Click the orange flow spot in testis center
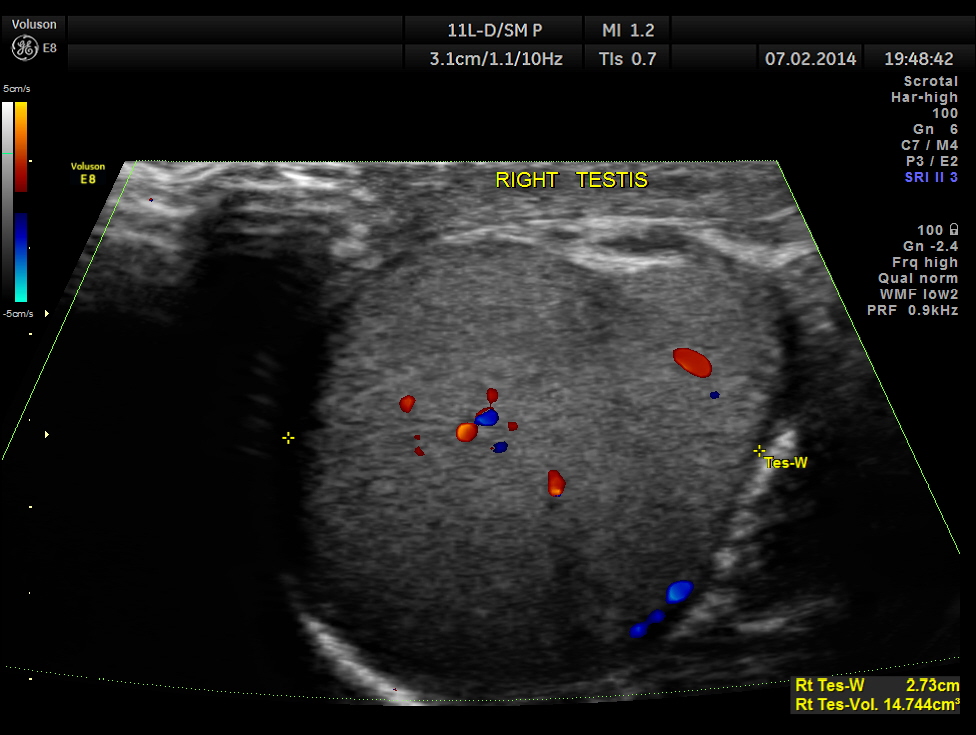 pyautogui.click(x=466, y=432)
